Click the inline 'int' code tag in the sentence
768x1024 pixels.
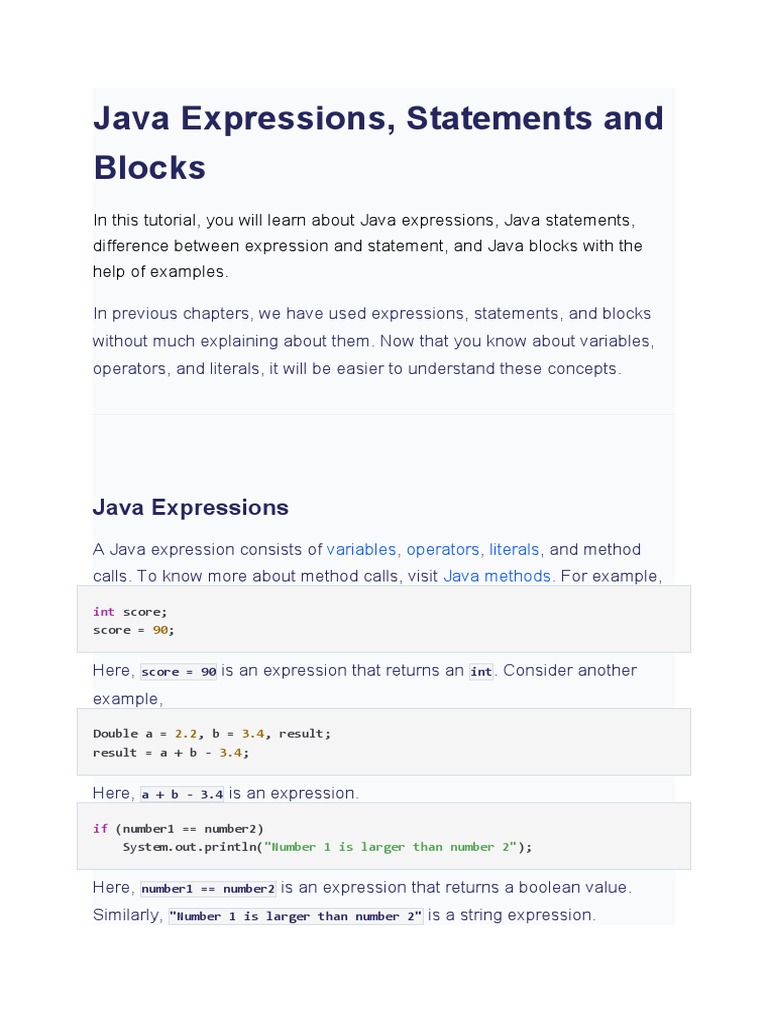coord(481,672)
